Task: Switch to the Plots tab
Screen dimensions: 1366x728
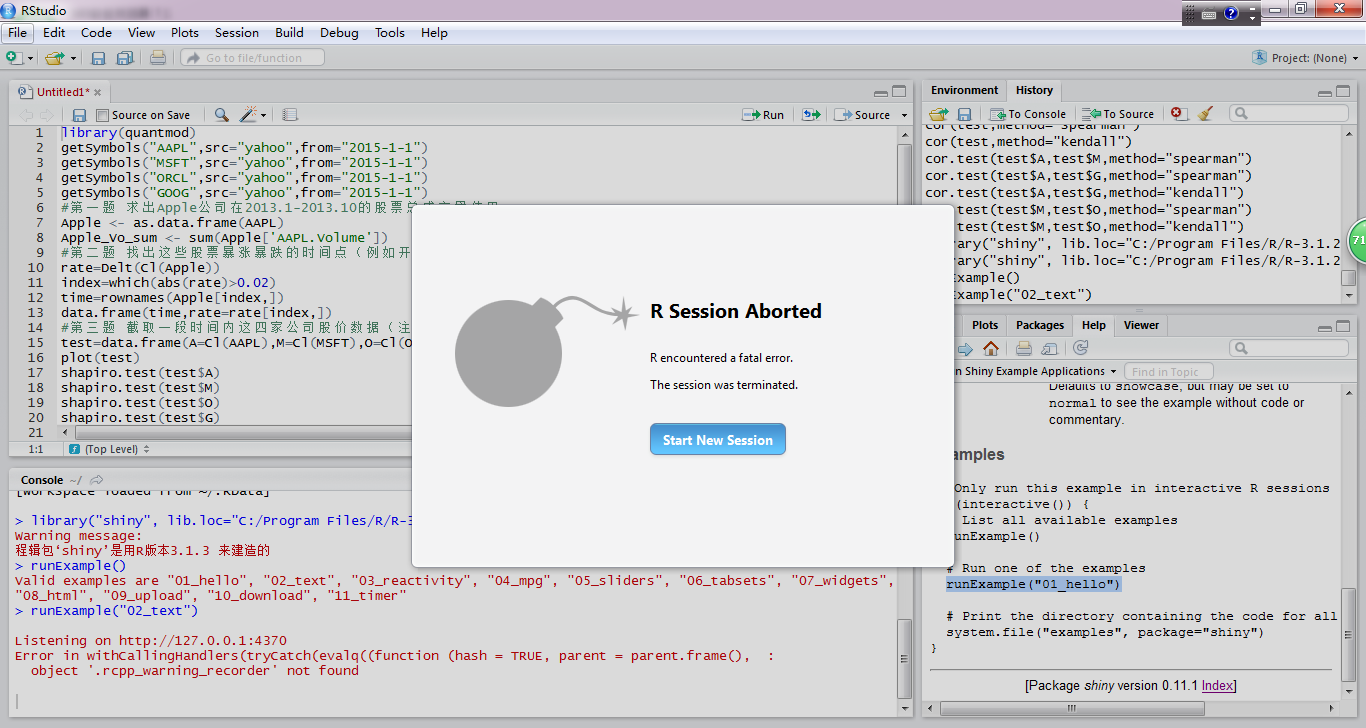Action: click(985, 325)
